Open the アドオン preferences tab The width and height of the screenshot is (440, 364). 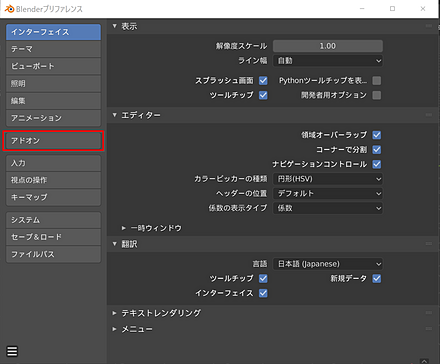pyautogui.click(x=53, y=141)
